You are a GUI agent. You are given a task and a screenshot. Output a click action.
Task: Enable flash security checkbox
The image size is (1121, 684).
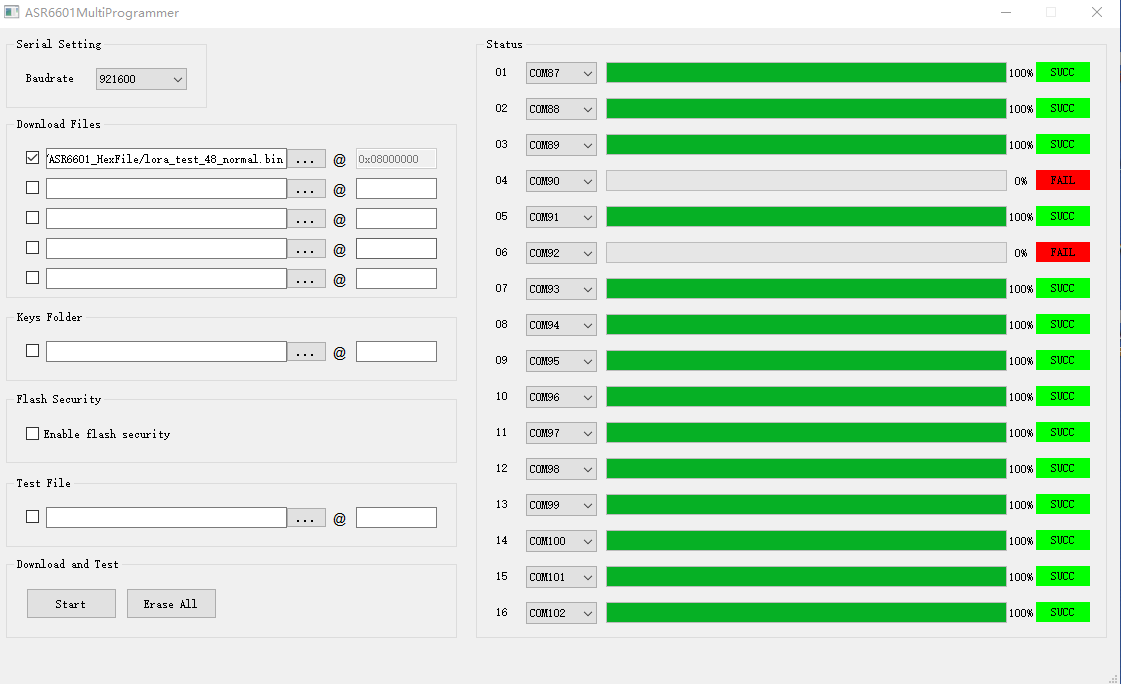(x=32, y=434)
